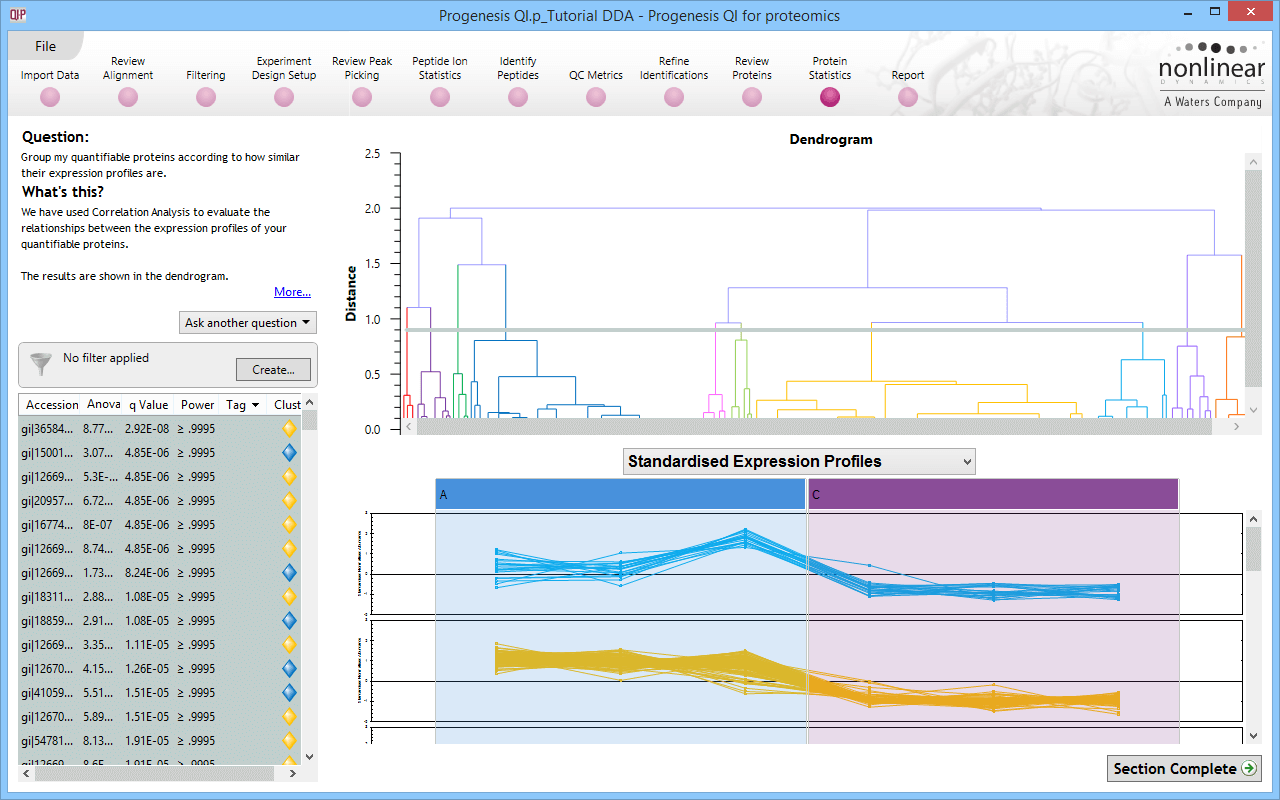
Task: Go to Refine Identifications step
Action: [674, 97]
